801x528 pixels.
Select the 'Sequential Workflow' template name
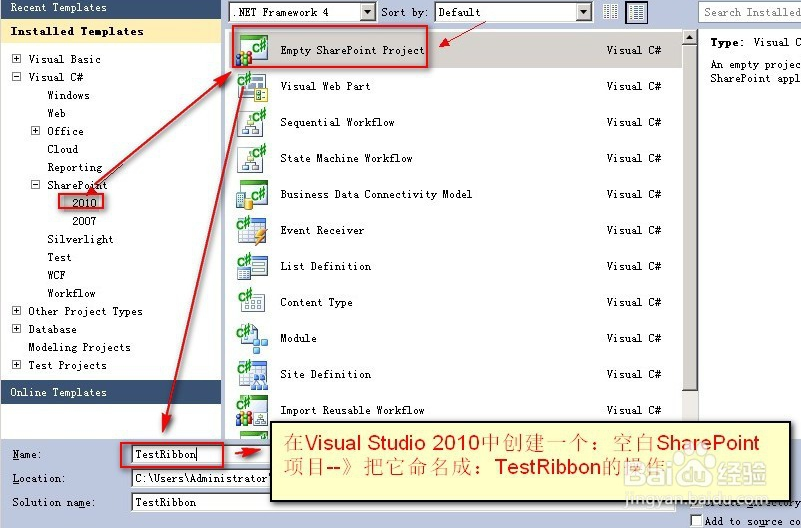click(337, 123)
